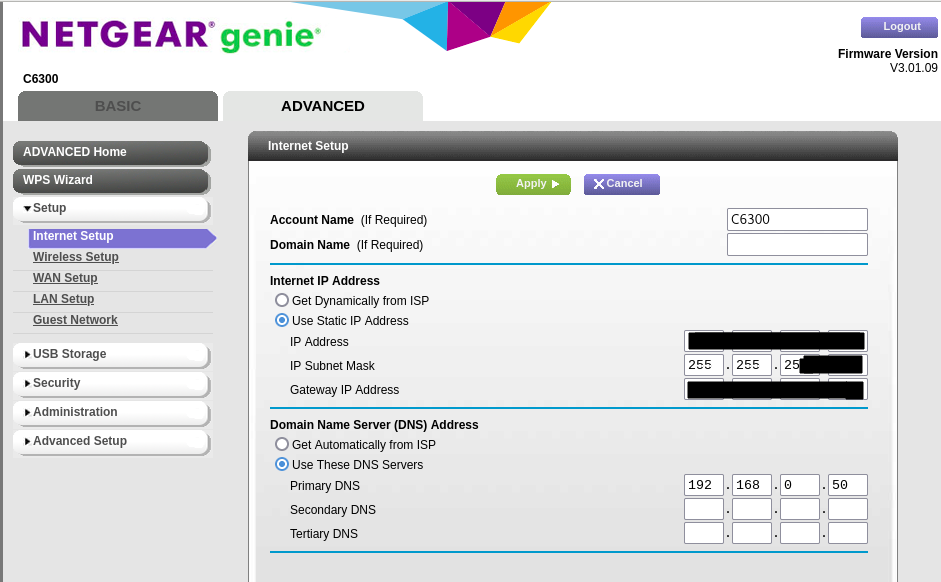Click the Domain Name input field
Screen dimensions: 941x582
(796, 244)
